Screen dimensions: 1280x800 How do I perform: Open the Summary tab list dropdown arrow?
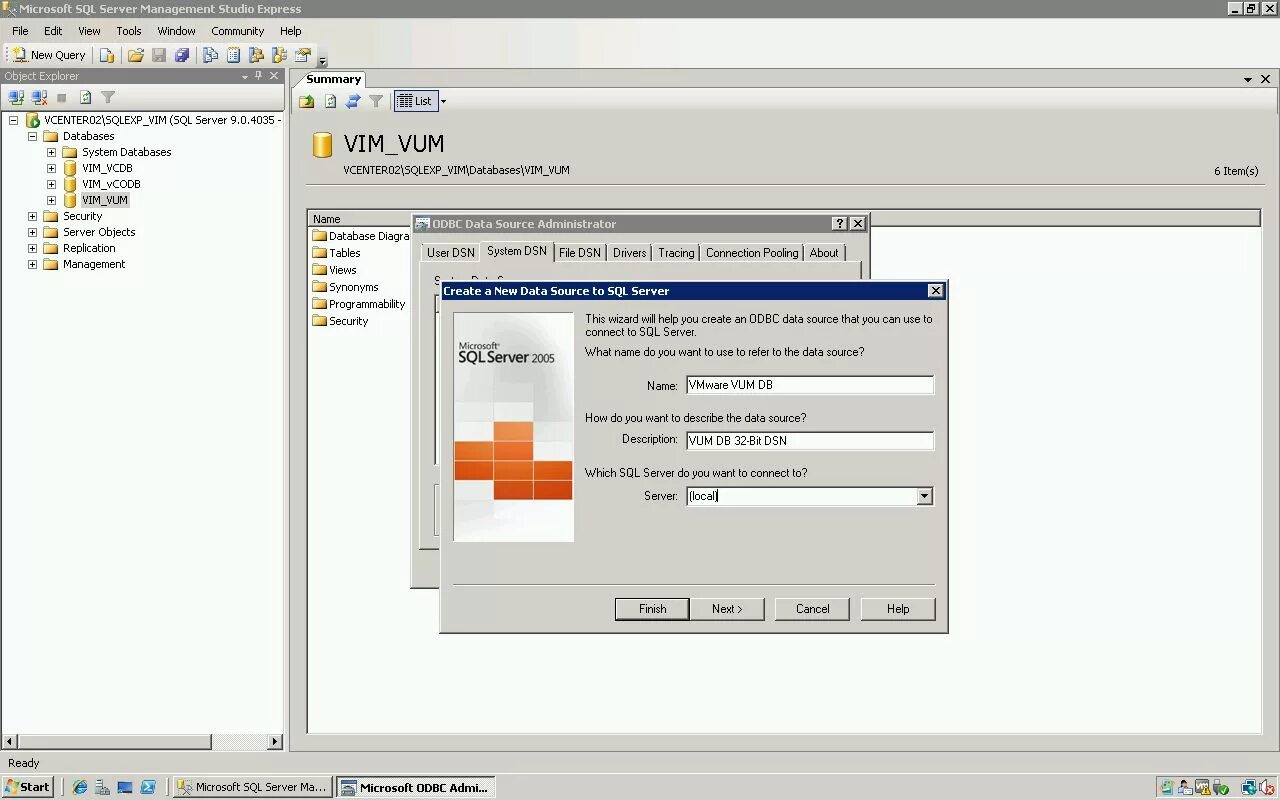pos(1248,79)
